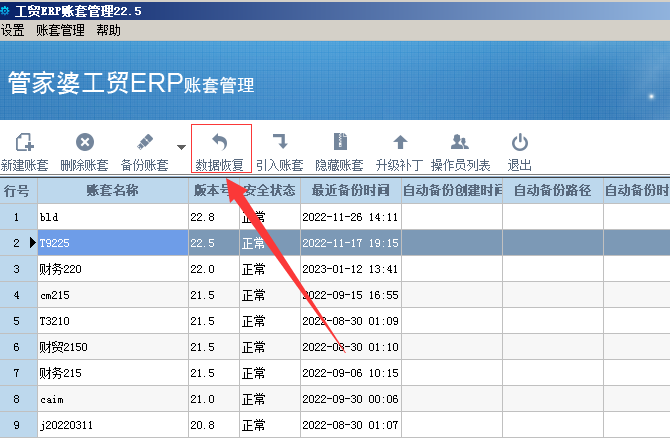Click the 升级补丁 toolbar icon
The height and width of the screenshot is (438, 670).
click(400, 142)
